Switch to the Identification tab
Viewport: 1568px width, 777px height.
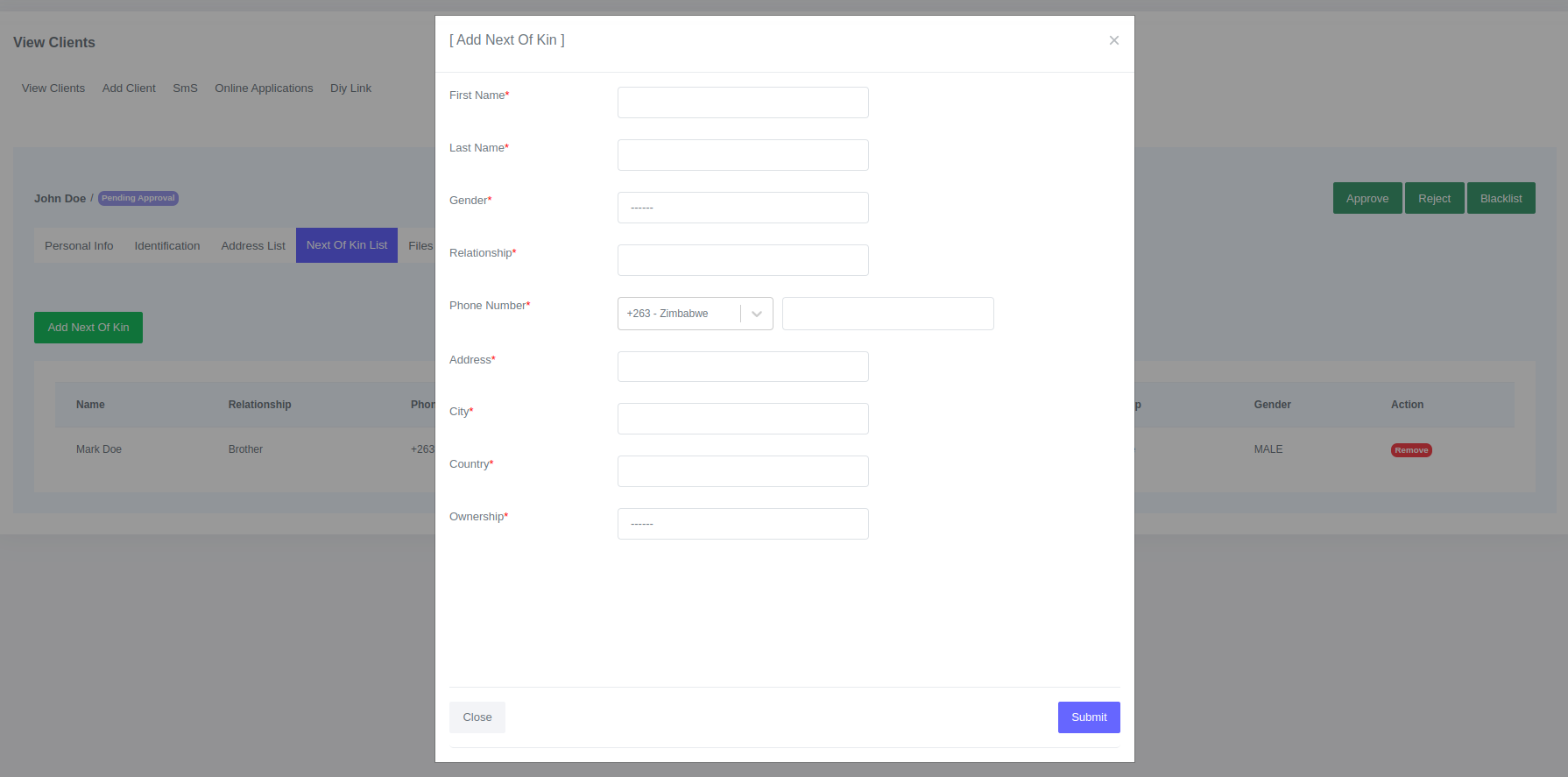[x=166, y=245]
